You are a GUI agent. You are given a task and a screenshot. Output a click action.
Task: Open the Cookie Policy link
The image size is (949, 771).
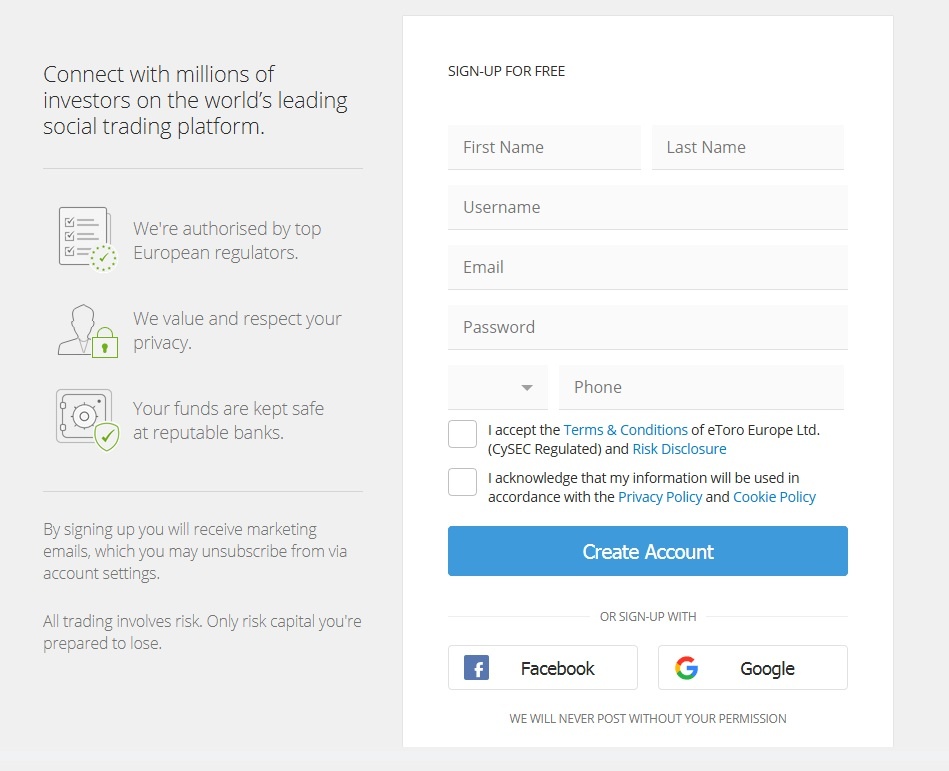(774, 496)
